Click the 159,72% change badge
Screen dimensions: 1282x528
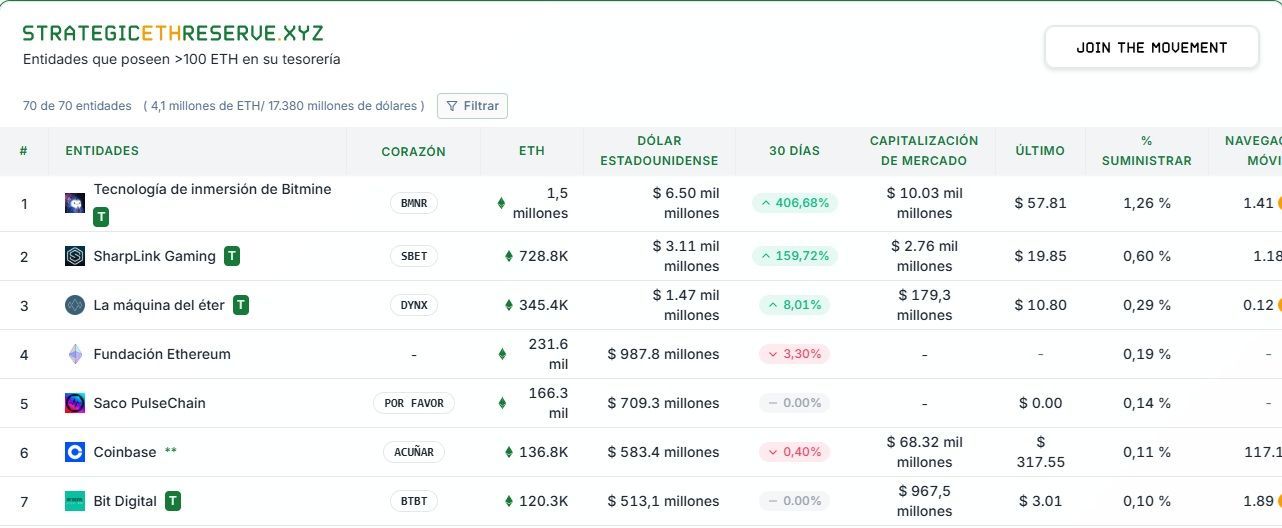795,256
